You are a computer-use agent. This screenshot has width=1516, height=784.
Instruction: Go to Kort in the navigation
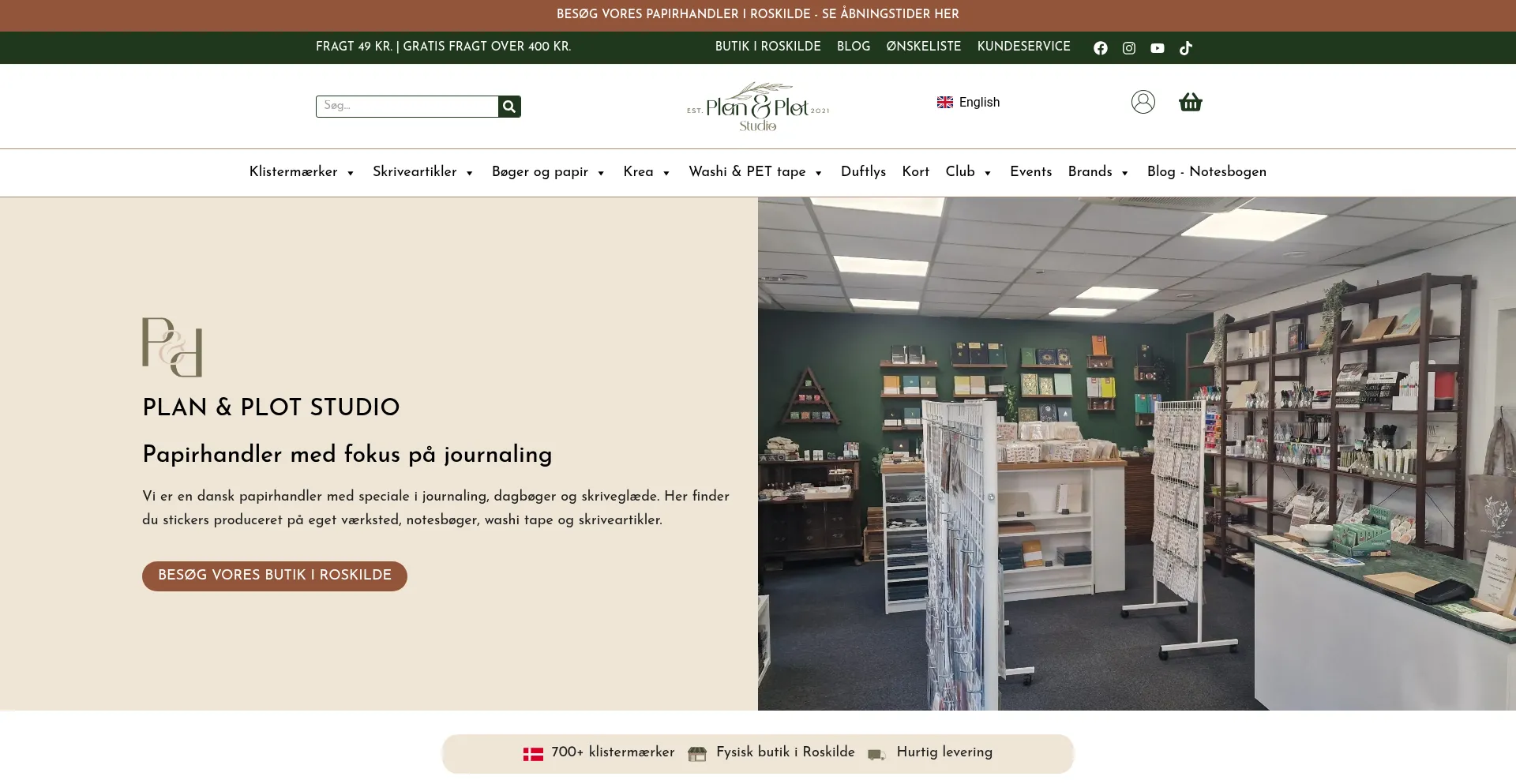(916, 172)
